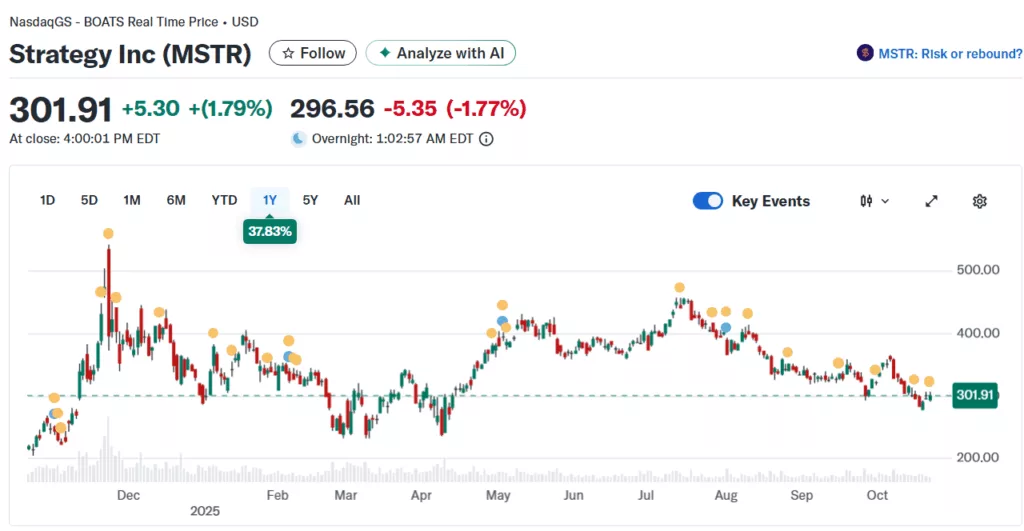Open chart settings gear icon
The height and width of the screenshot is (531, 1024).
click(979, 201)
